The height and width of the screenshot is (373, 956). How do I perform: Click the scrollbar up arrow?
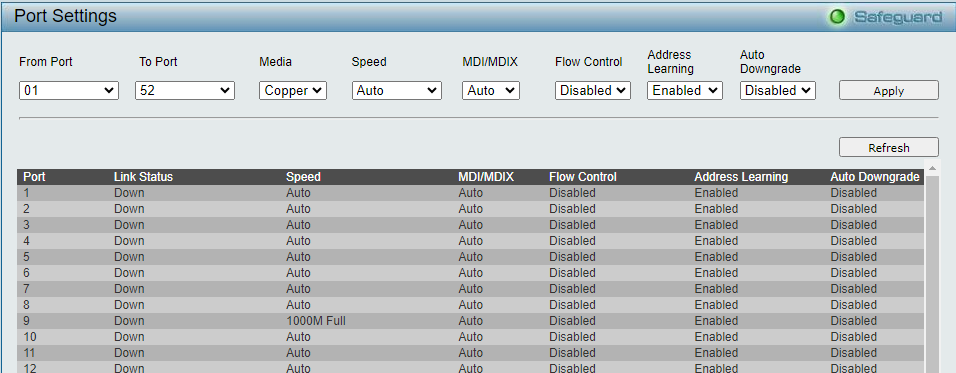(x=932, y=168)
